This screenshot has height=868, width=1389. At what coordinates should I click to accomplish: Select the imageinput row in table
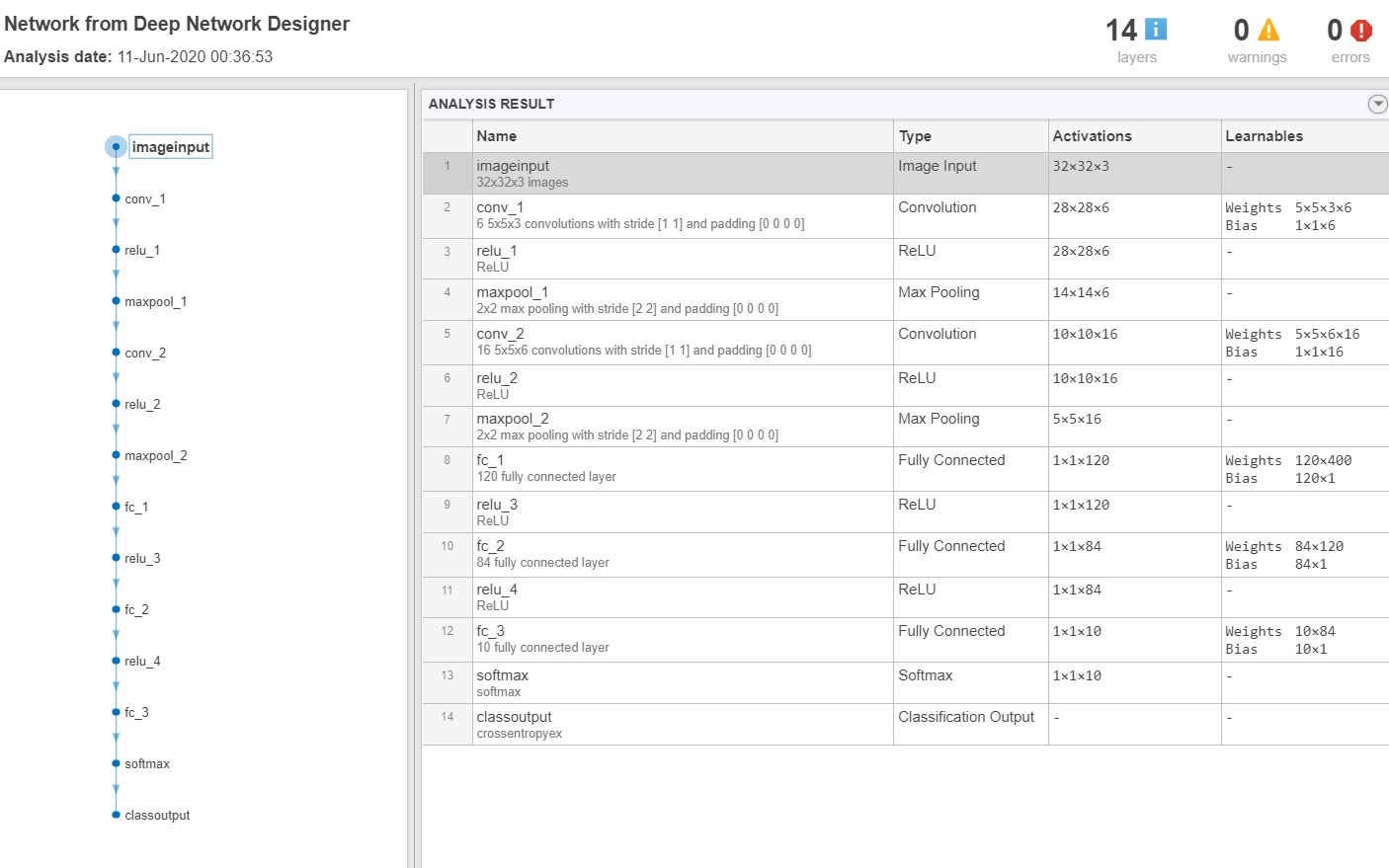(906, 173)
